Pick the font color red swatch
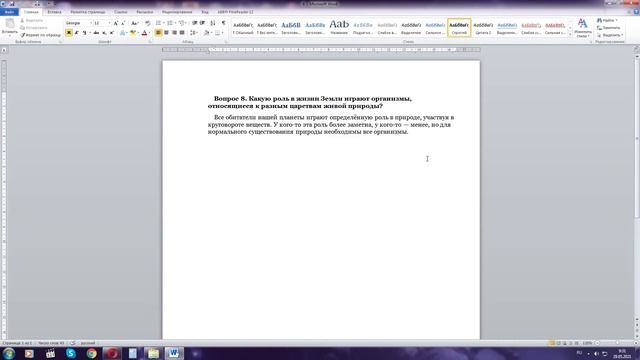This screenshot has height=360, width=640. 144,33
